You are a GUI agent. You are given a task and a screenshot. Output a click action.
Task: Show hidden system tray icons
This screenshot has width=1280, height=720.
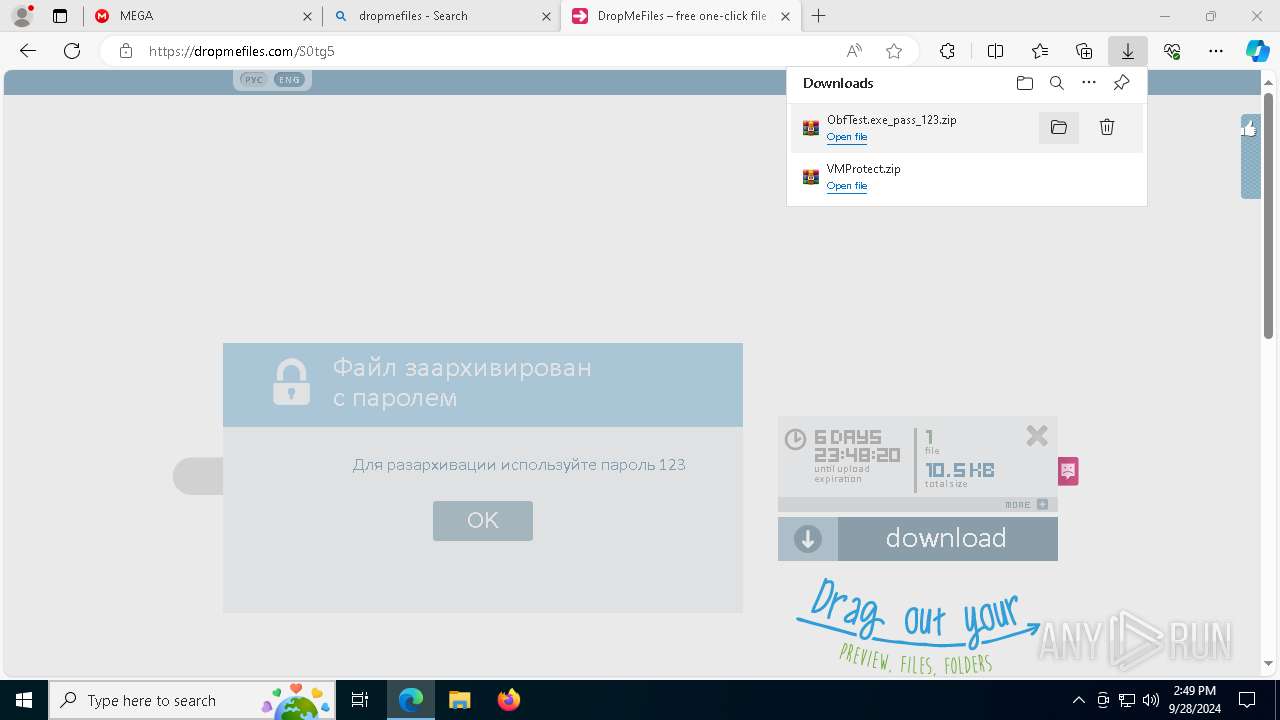pos(1078,700)
